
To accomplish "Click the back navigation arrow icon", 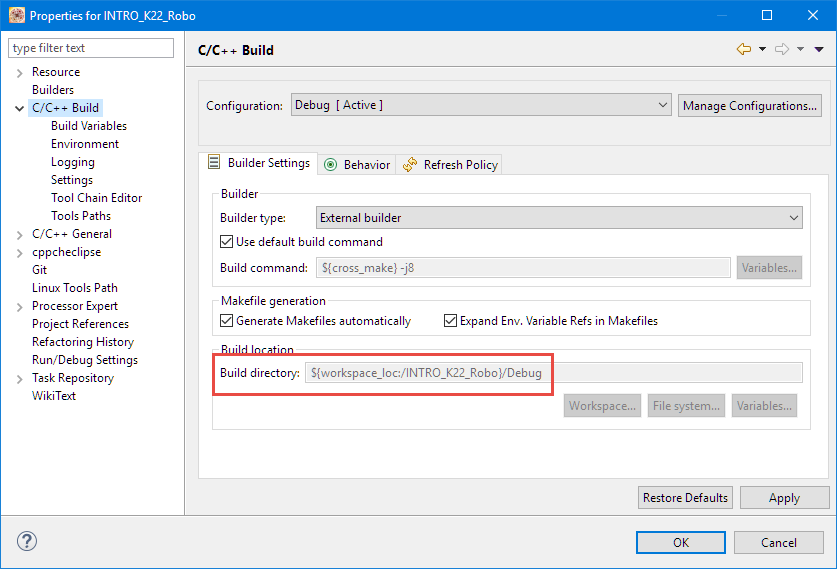I will (743, 49).
